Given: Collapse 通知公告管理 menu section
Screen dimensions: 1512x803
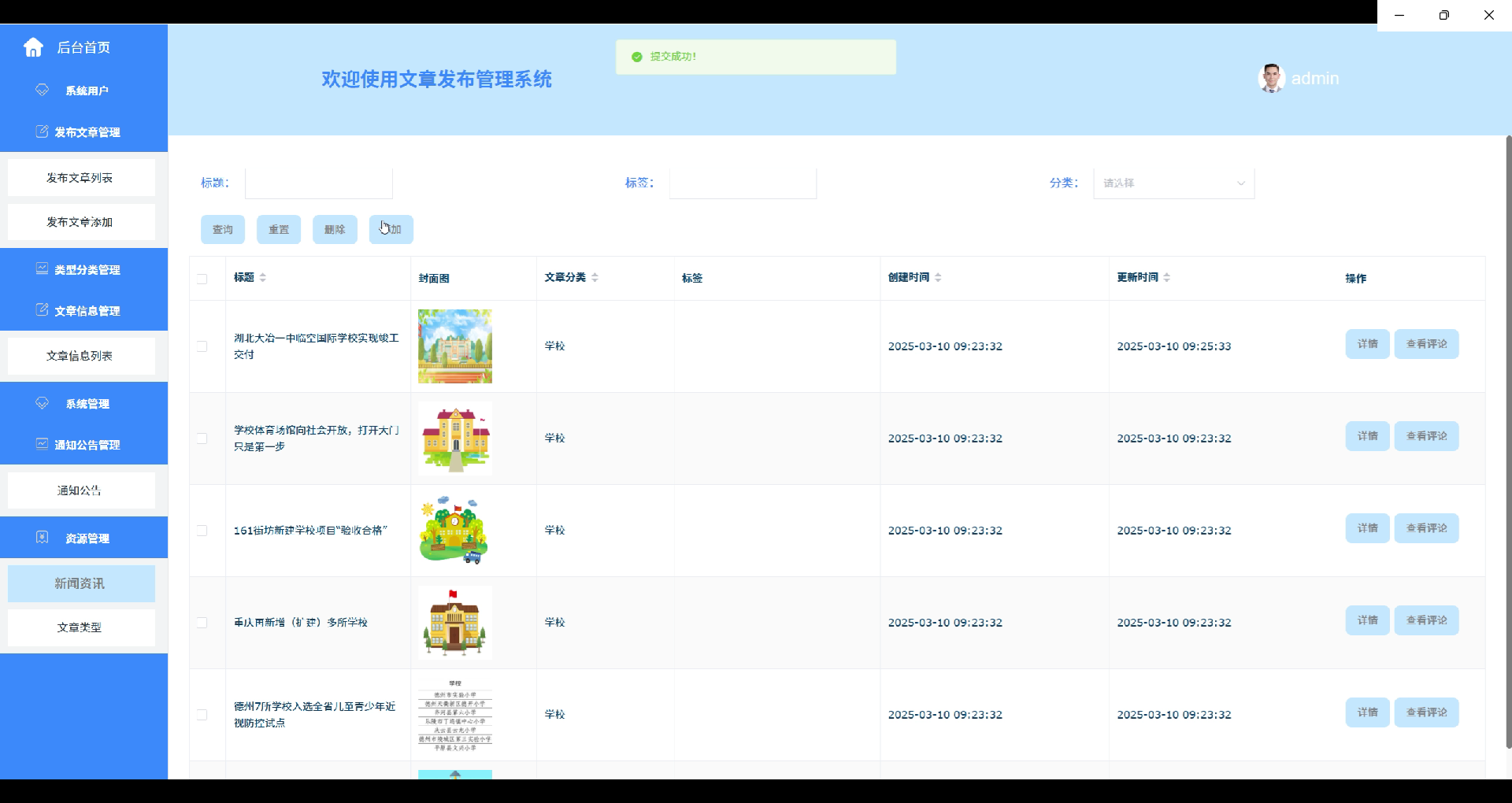Looking at the screenshot, I should (83, 444).
